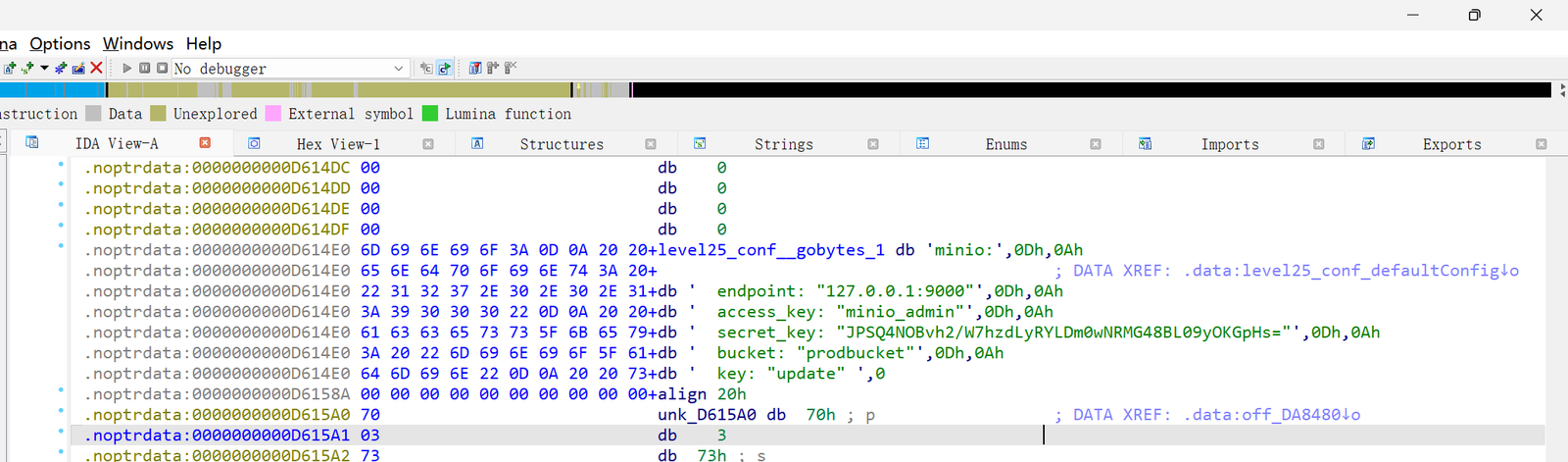Click the Imports tab icon
The height and width of the screenshot is (462, 1568).
pyautogui.click(x=1145, y=143)
